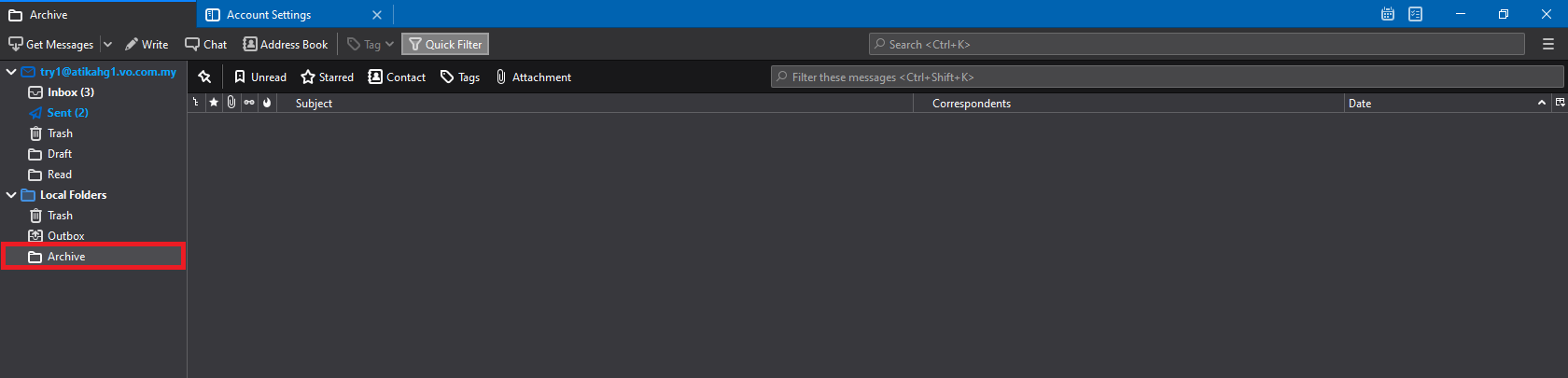Click the thread column icon
Image resolution: width=1568 pixels, height=378 pixels.
coord(196,103)
